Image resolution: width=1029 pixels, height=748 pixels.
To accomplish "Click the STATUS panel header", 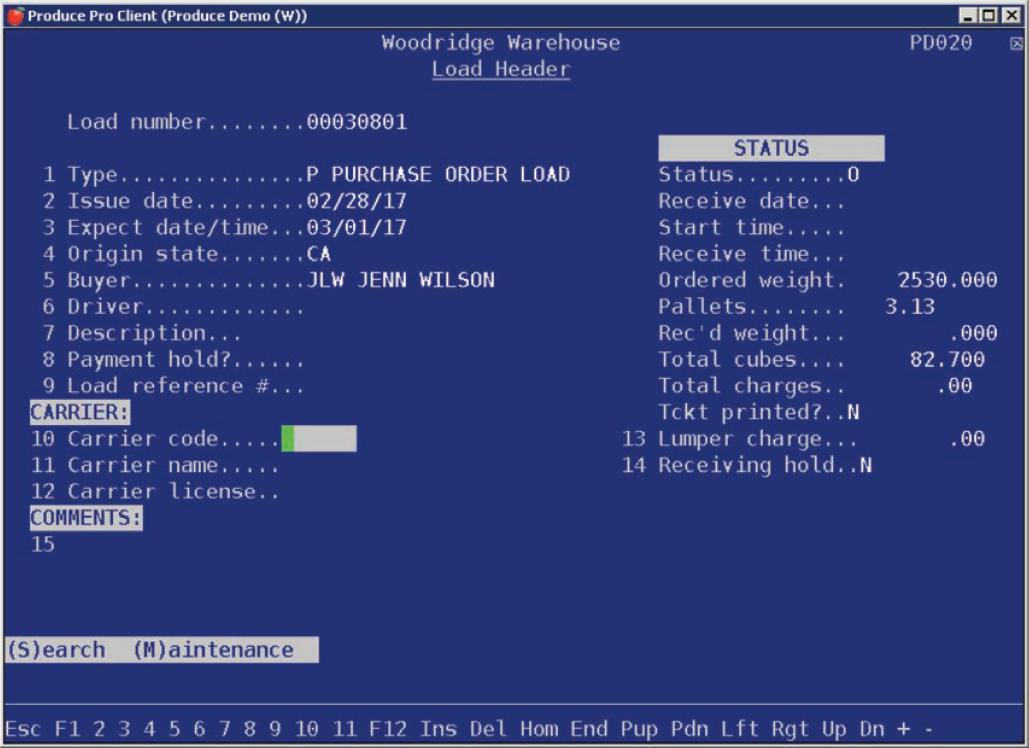I will tap(771, 148).
